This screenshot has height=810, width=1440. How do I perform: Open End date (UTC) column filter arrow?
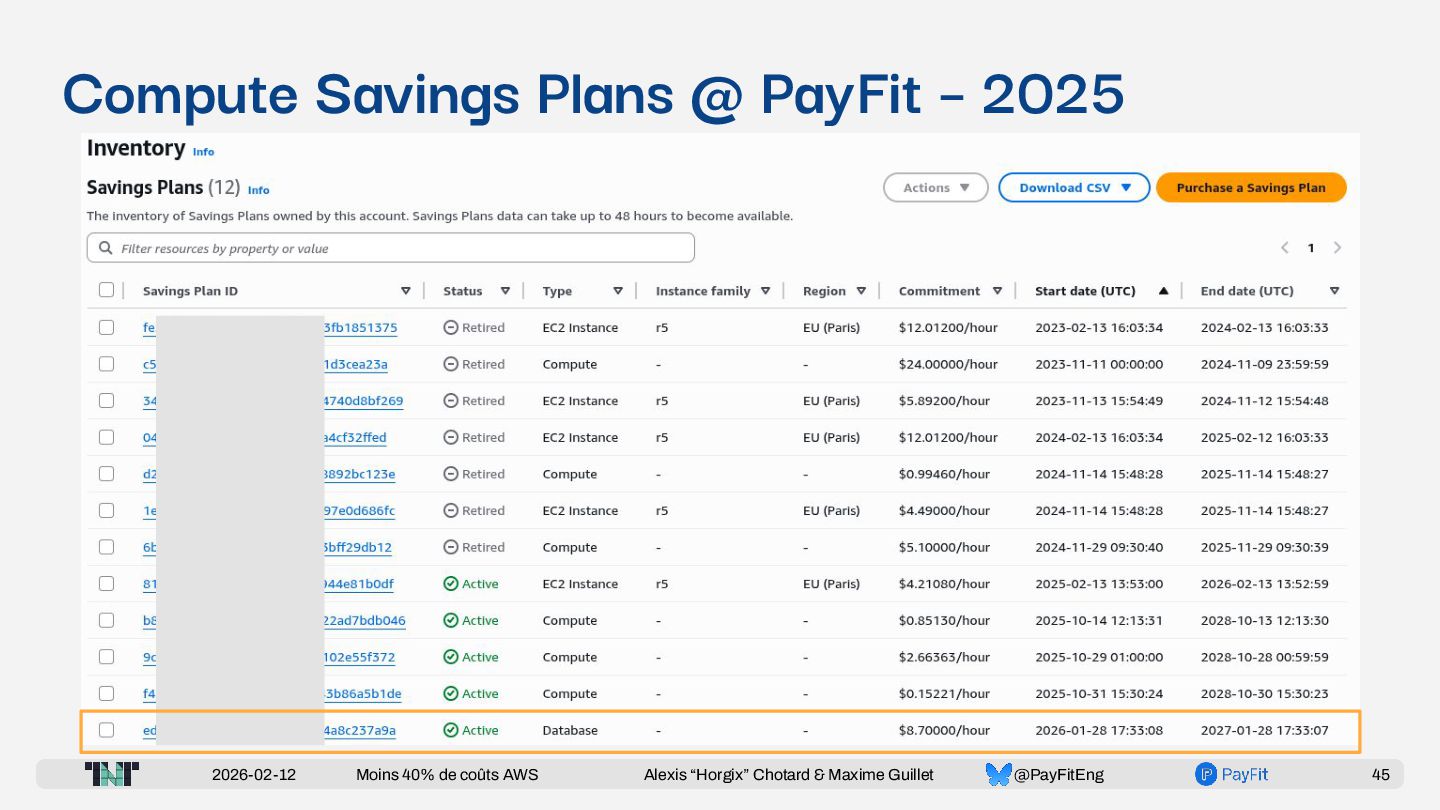[1334, 291]
